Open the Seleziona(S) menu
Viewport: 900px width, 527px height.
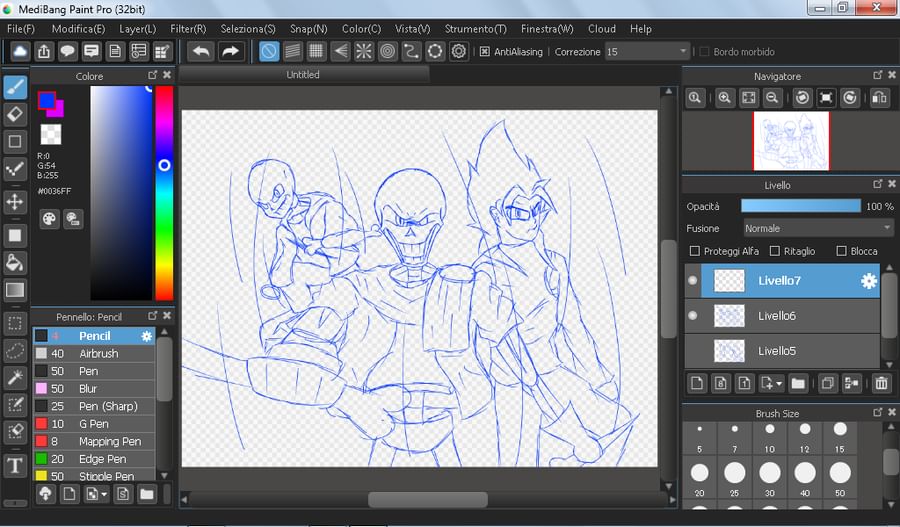coord(248,29)
